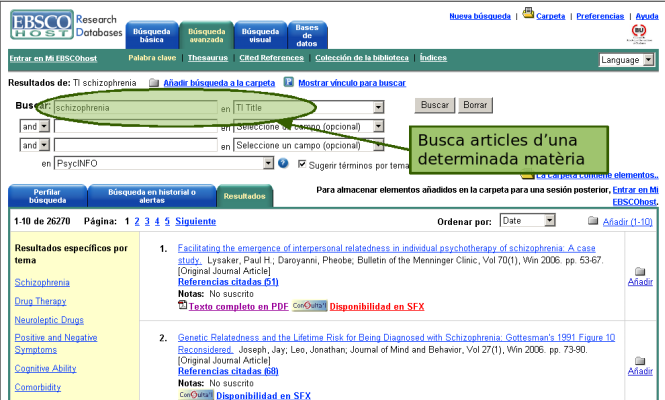Click the schizophrenia search text field
This screenshot has width=665, height=400.
(136, 108)
